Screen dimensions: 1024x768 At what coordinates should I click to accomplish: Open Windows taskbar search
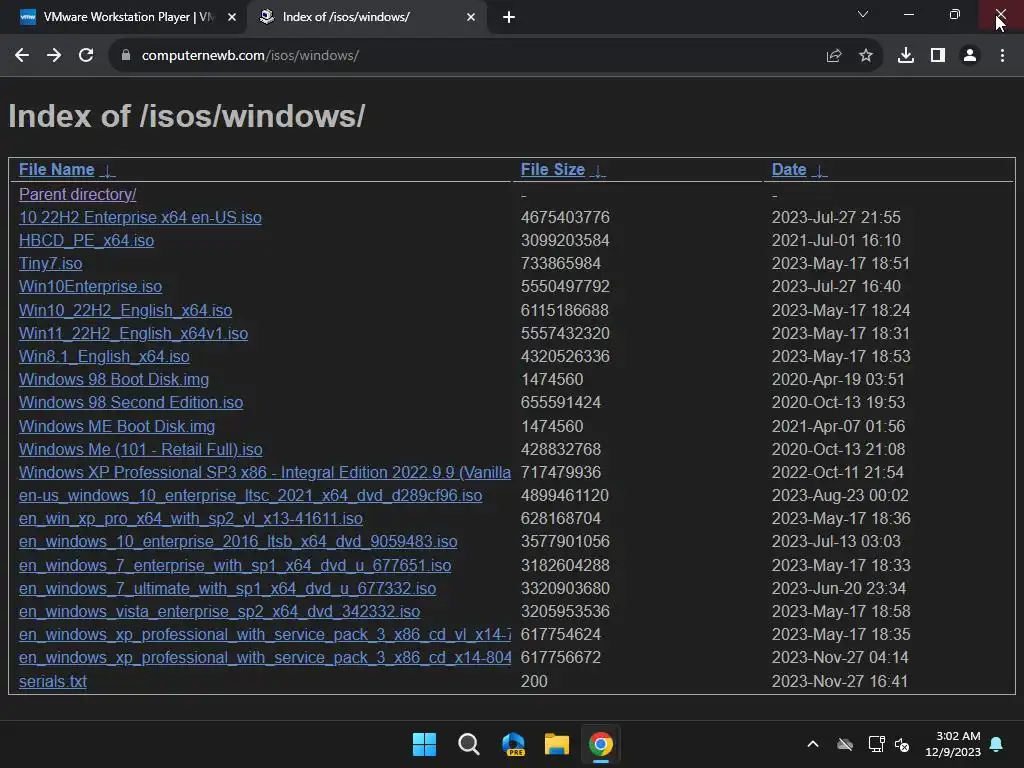pos(469,744)
